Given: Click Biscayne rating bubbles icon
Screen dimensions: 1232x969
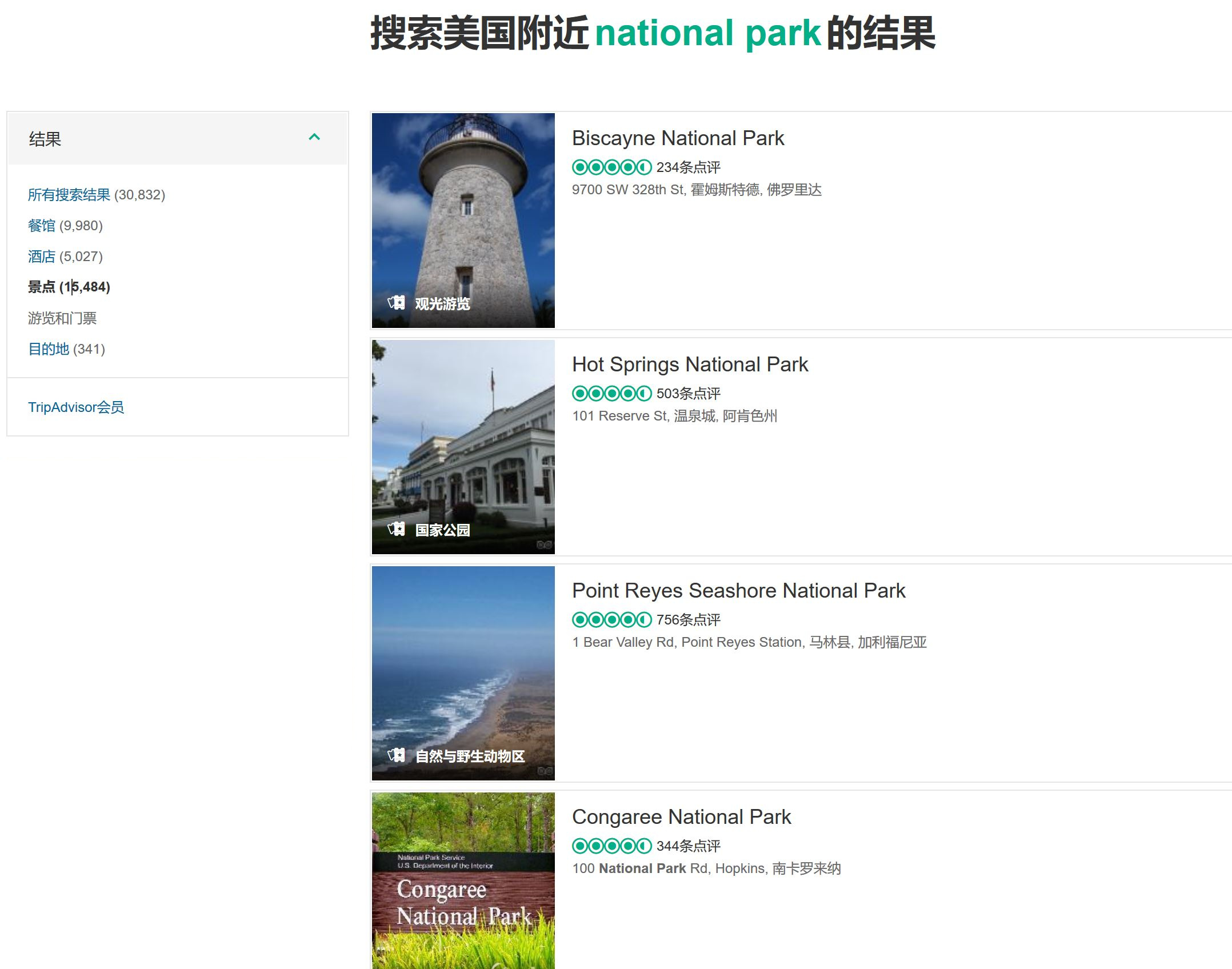Looking at the screenshot, I should point(611,167).
